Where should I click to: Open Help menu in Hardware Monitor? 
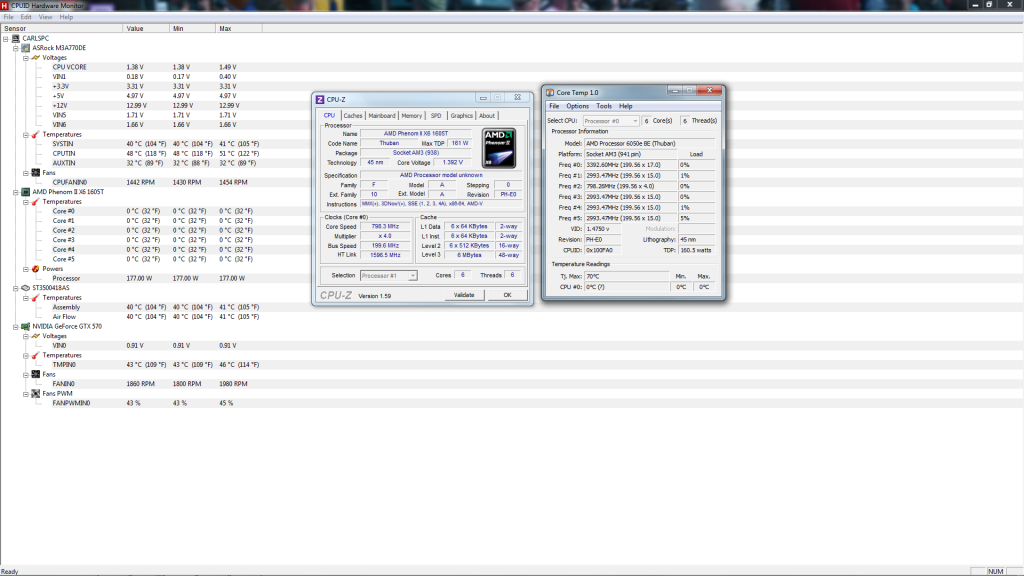66,17
